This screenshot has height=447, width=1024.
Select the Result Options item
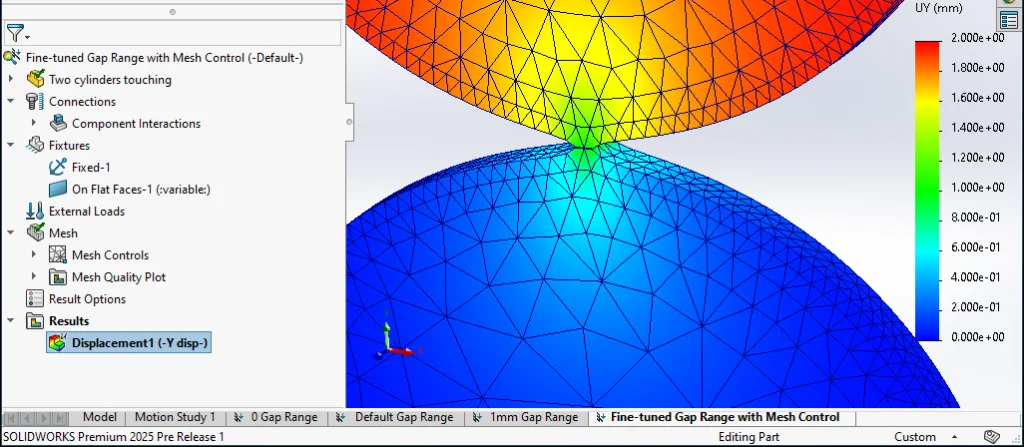pos(88,299)
